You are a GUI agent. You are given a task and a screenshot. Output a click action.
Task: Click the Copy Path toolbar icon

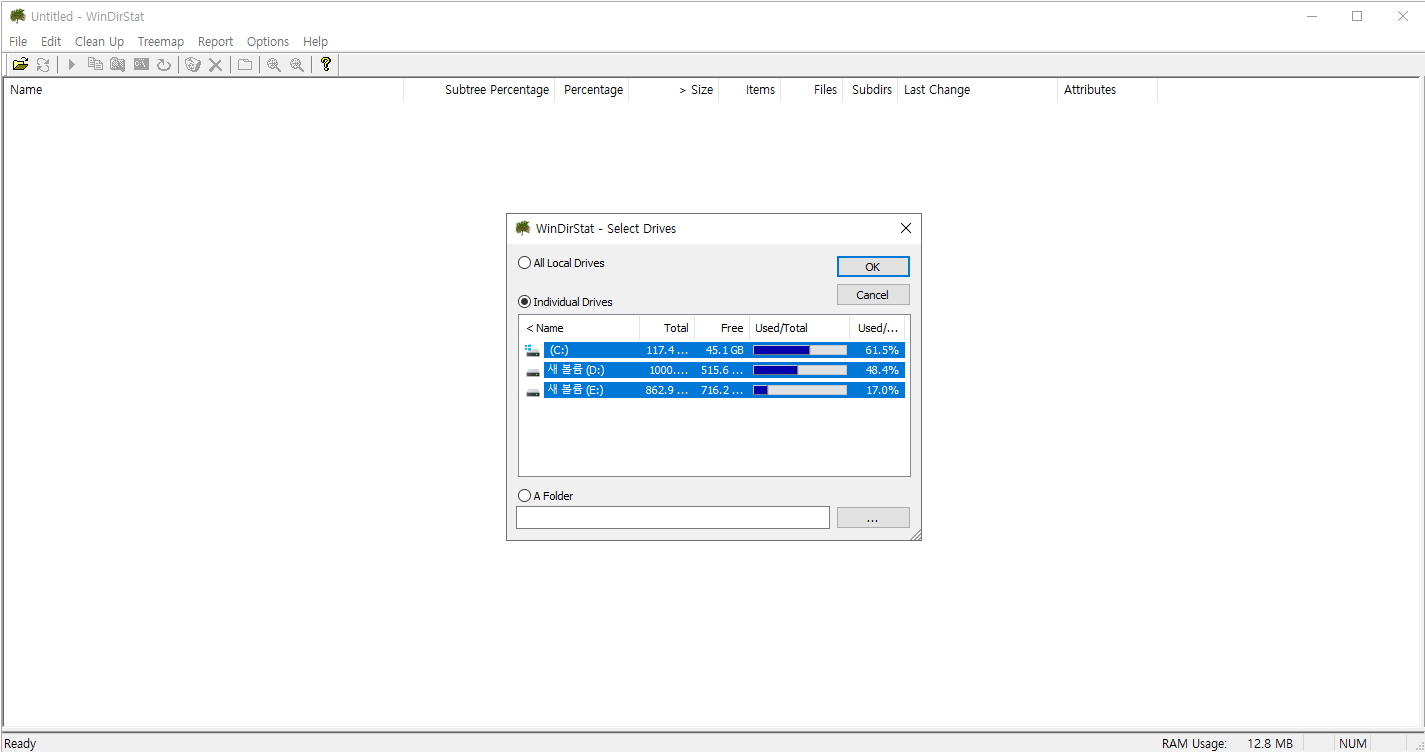(x=95, y=64)
